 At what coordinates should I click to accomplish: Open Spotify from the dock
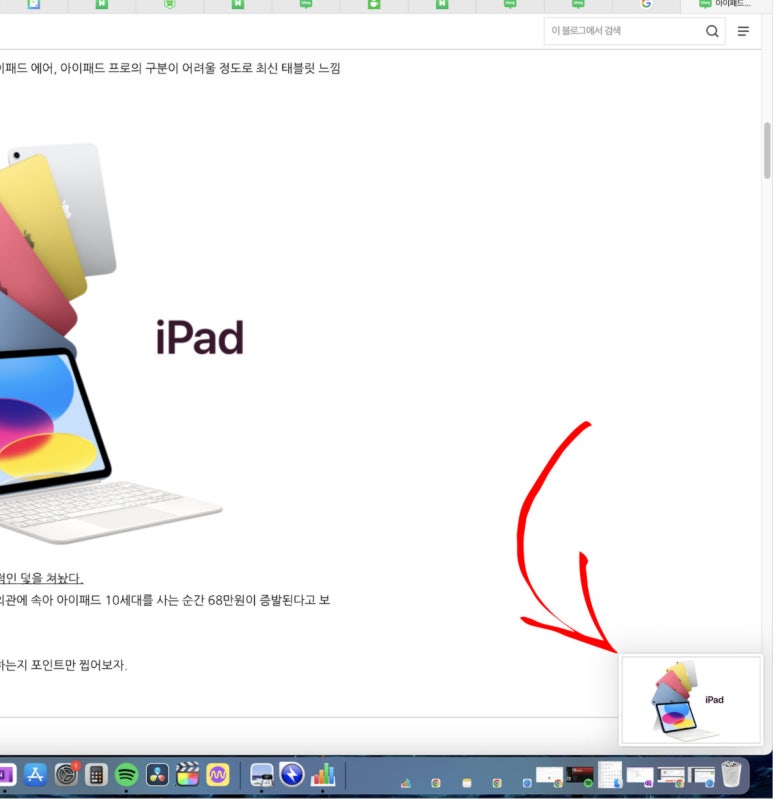point(126,775)
